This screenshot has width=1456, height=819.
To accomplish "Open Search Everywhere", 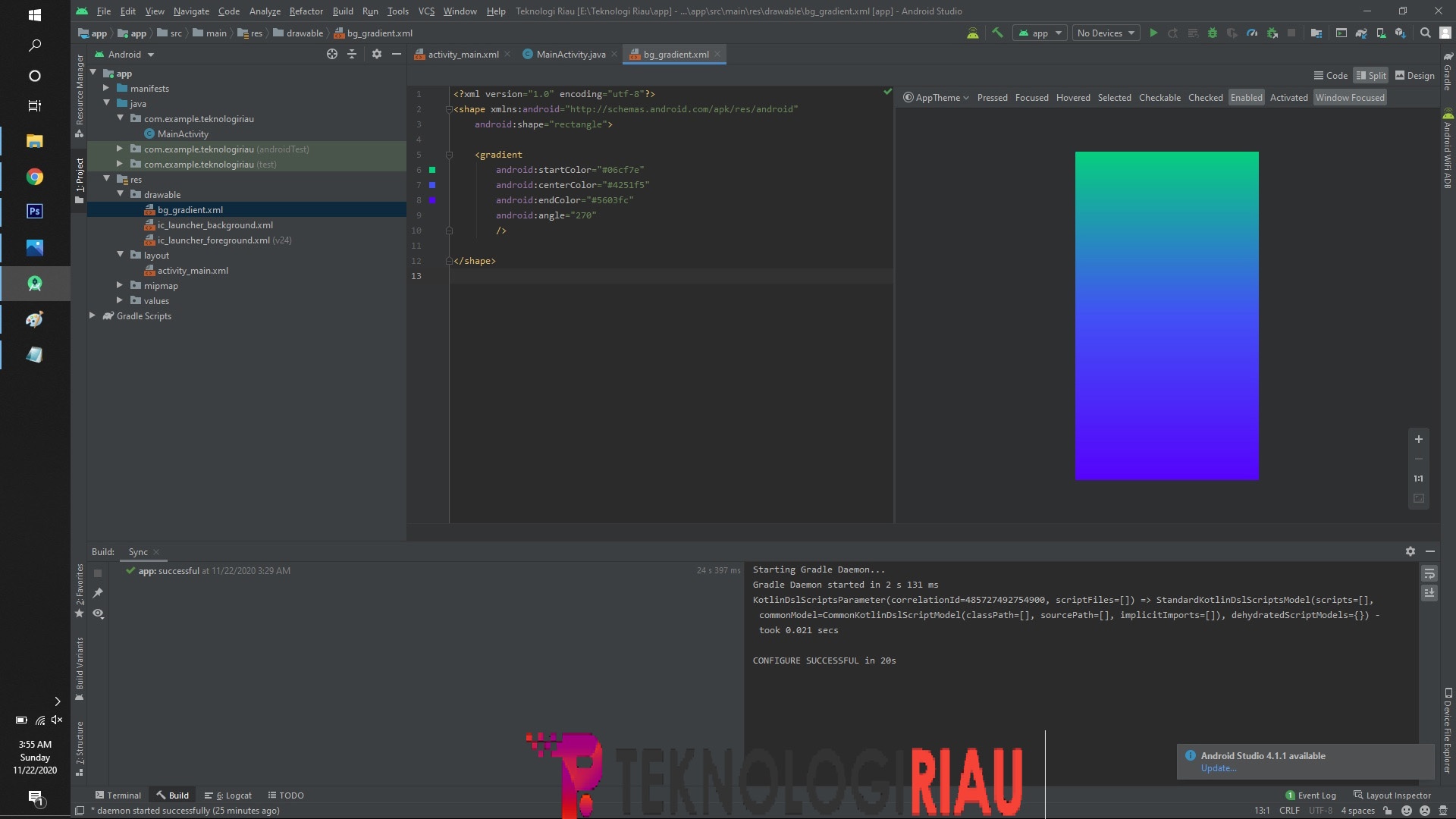I will pyautogui.click(x=1425, y=33).
